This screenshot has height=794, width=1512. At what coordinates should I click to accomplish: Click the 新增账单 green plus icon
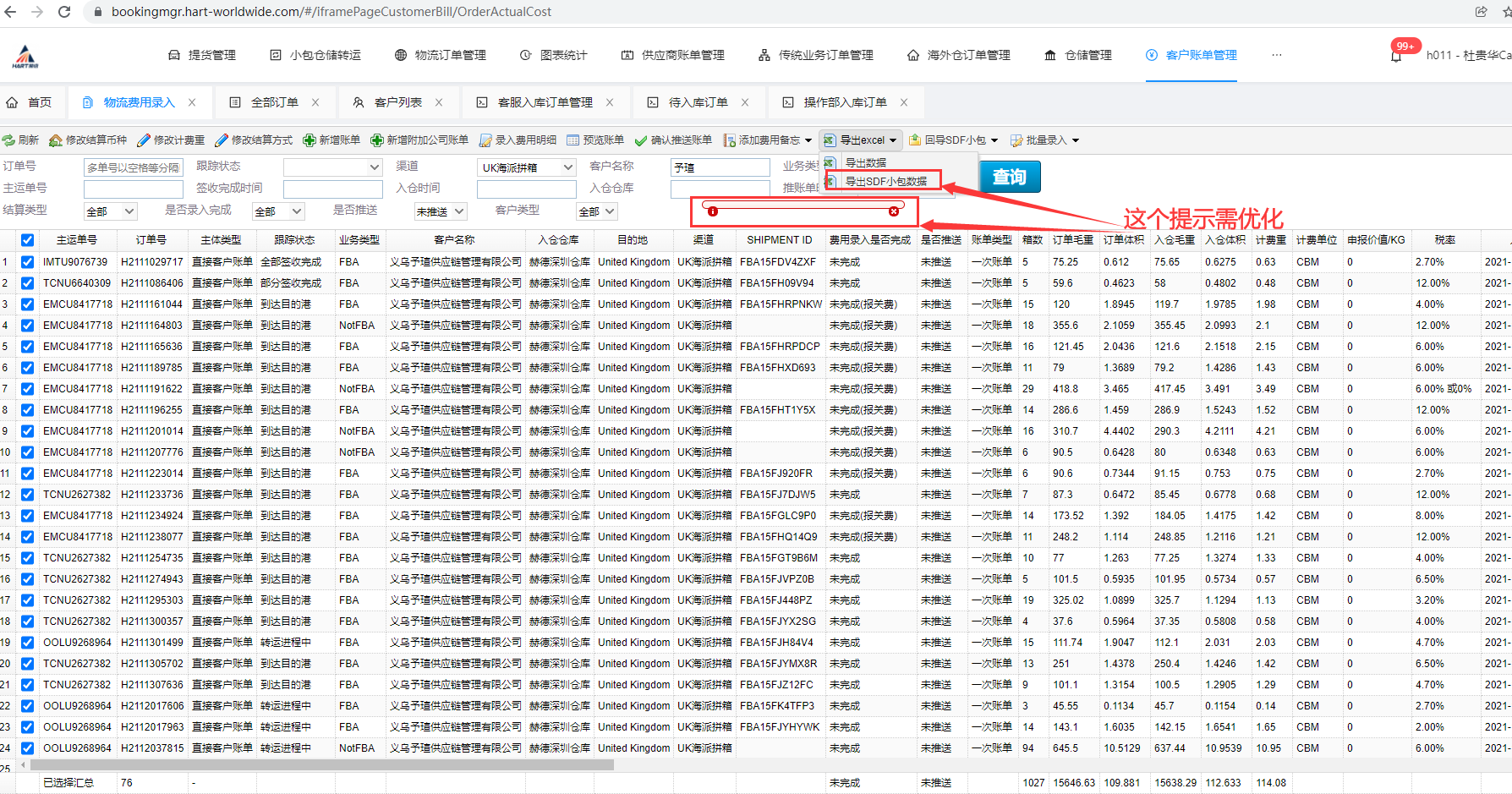click(x=310, y=140)
